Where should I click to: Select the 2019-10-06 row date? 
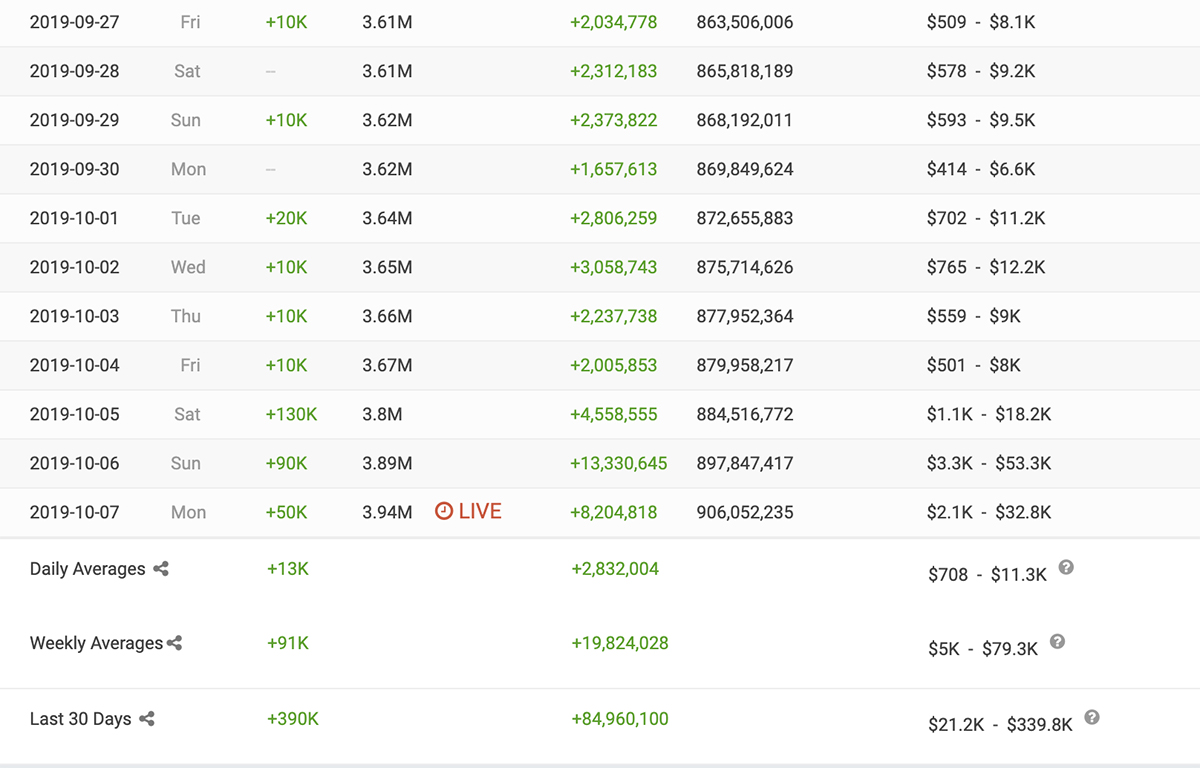coord(74,463)
